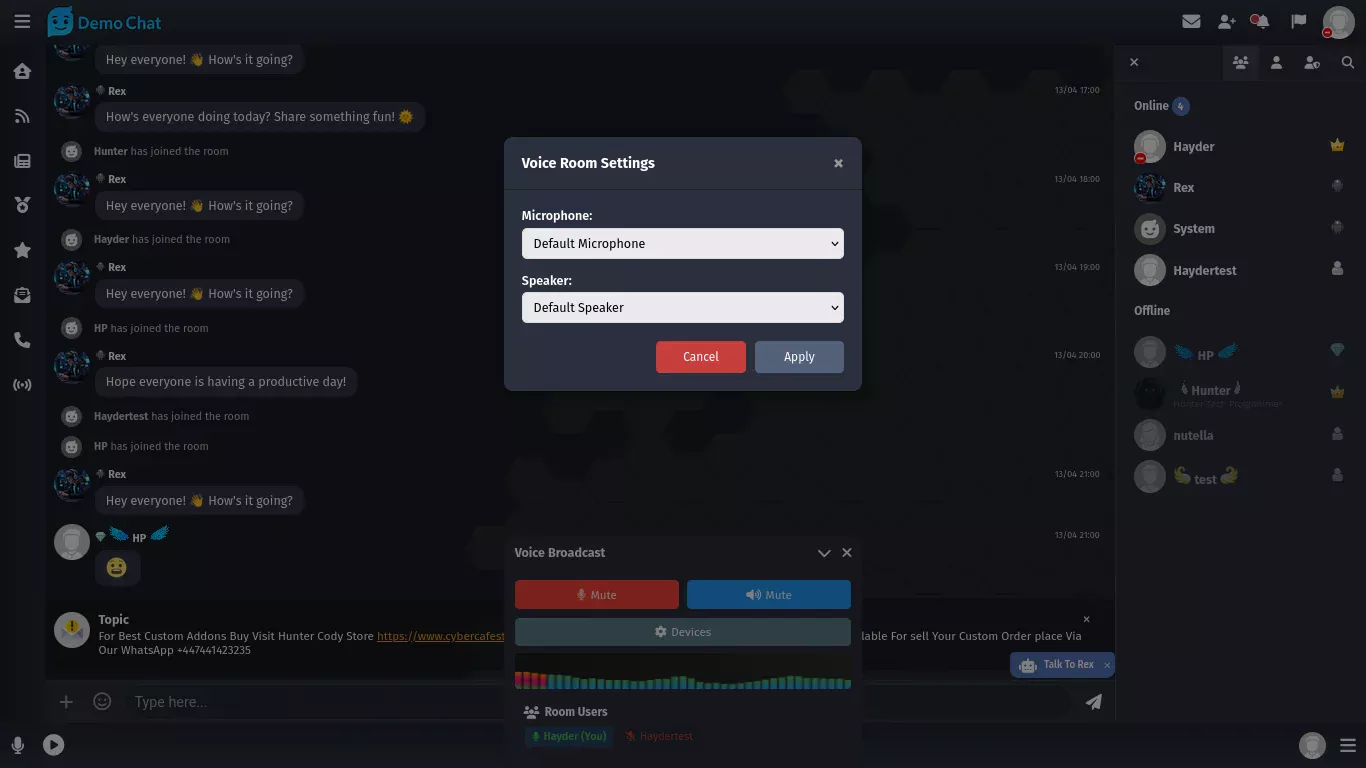Viewport: 1366px width, 768px height.
Task: Click the notifications bell icon
Action: [x=1261, y=21]
